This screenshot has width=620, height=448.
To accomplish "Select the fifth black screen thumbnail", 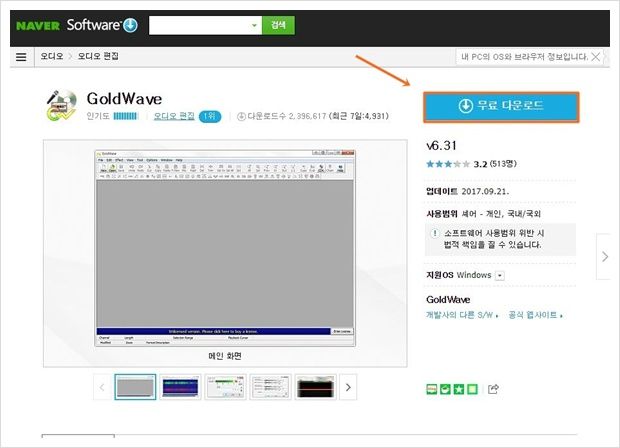I will pos(316,387).
